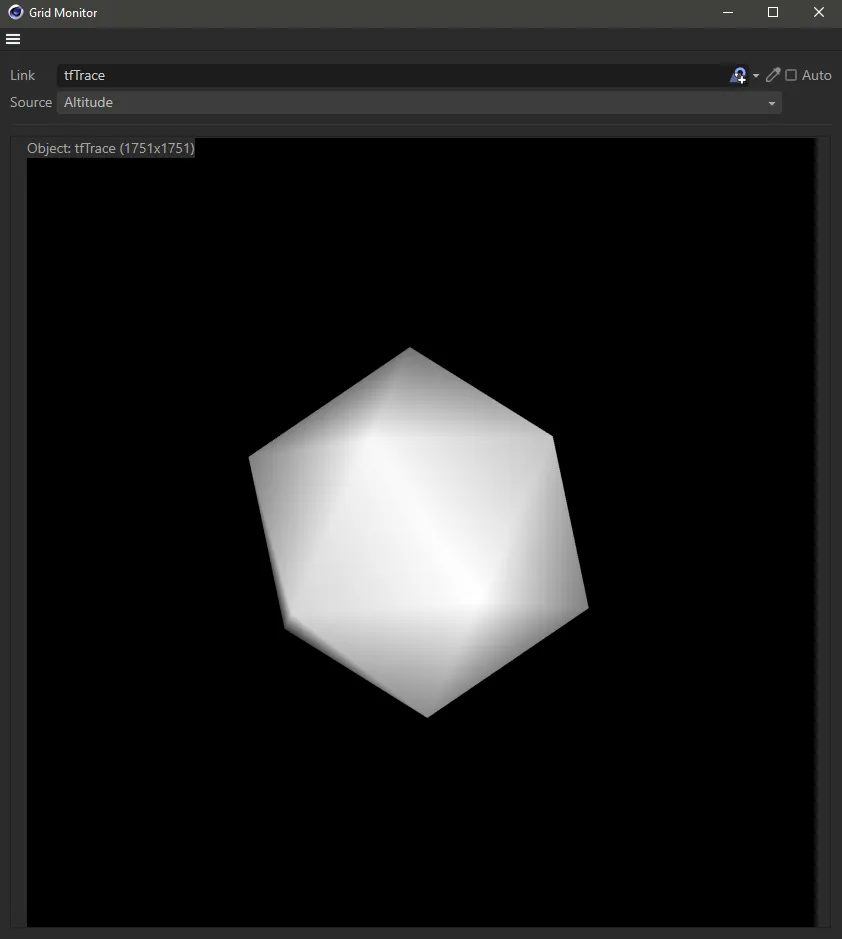This screenshot has height=939, width=842.
Task: Minimize the Grid Monitor window
Action: [727, 13]
